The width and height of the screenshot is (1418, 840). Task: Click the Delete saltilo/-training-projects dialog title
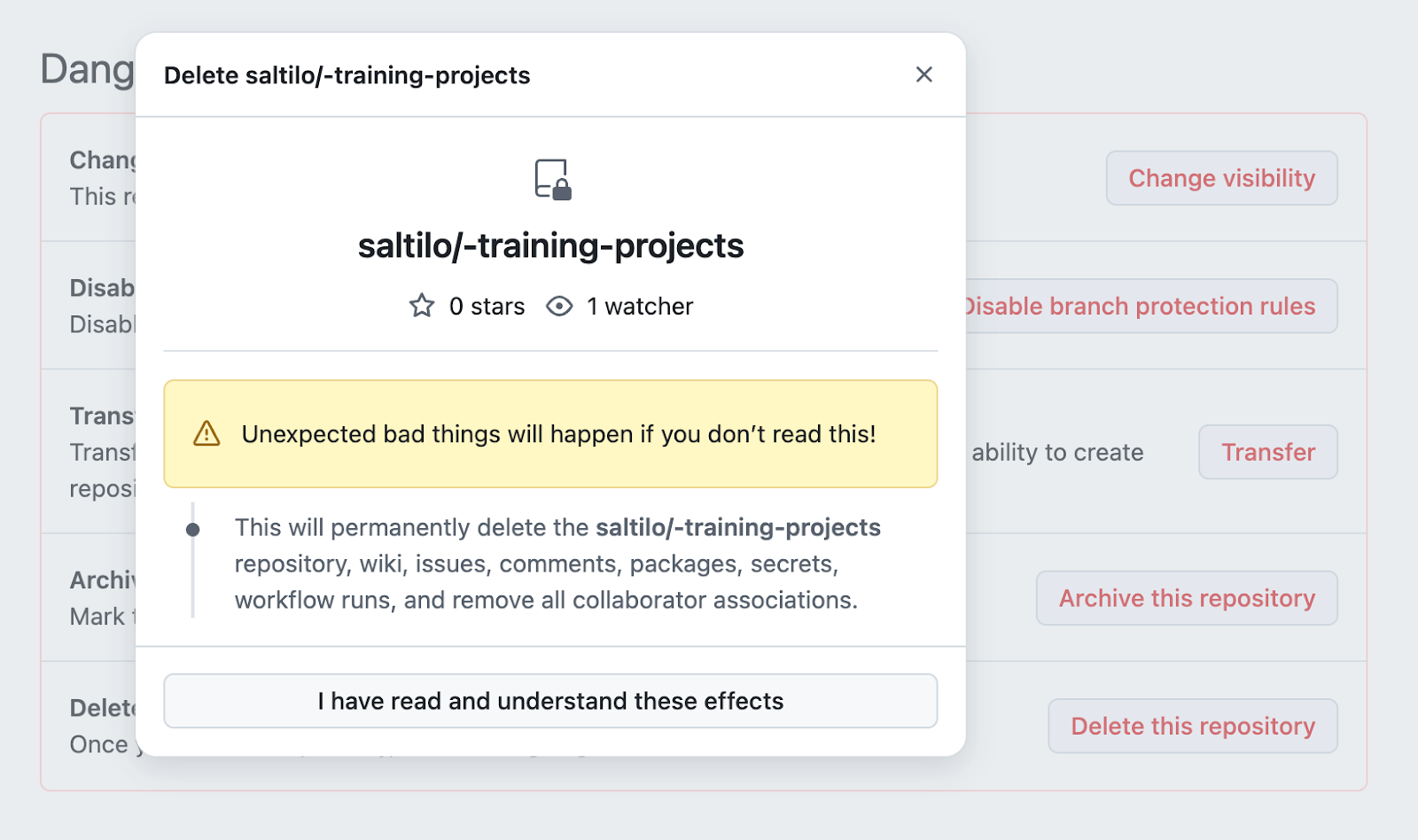click(x=347, y=74)
